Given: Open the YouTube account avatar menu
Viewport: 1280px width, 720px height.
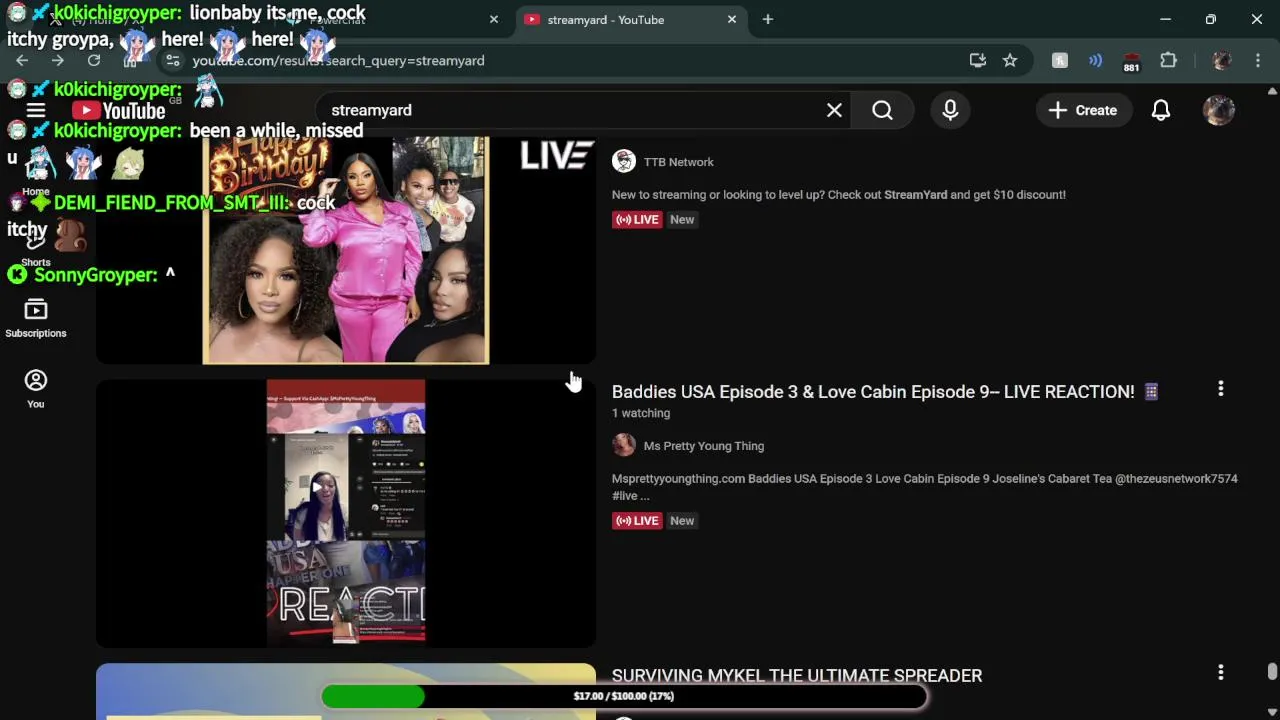Looking at the screenshot, I should pyautogui.click(x=1219, y=110).
